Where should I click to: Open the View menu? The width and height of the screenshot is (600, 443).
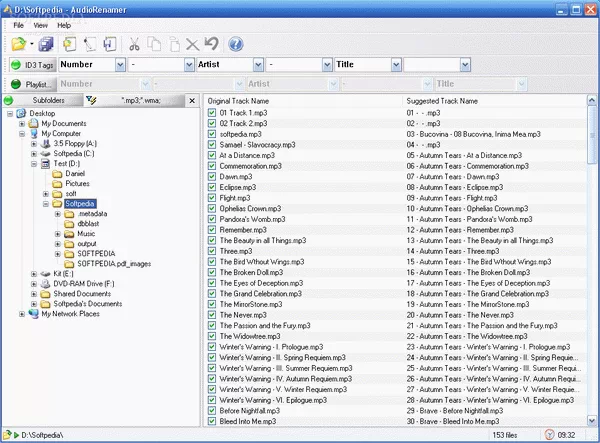40,24
